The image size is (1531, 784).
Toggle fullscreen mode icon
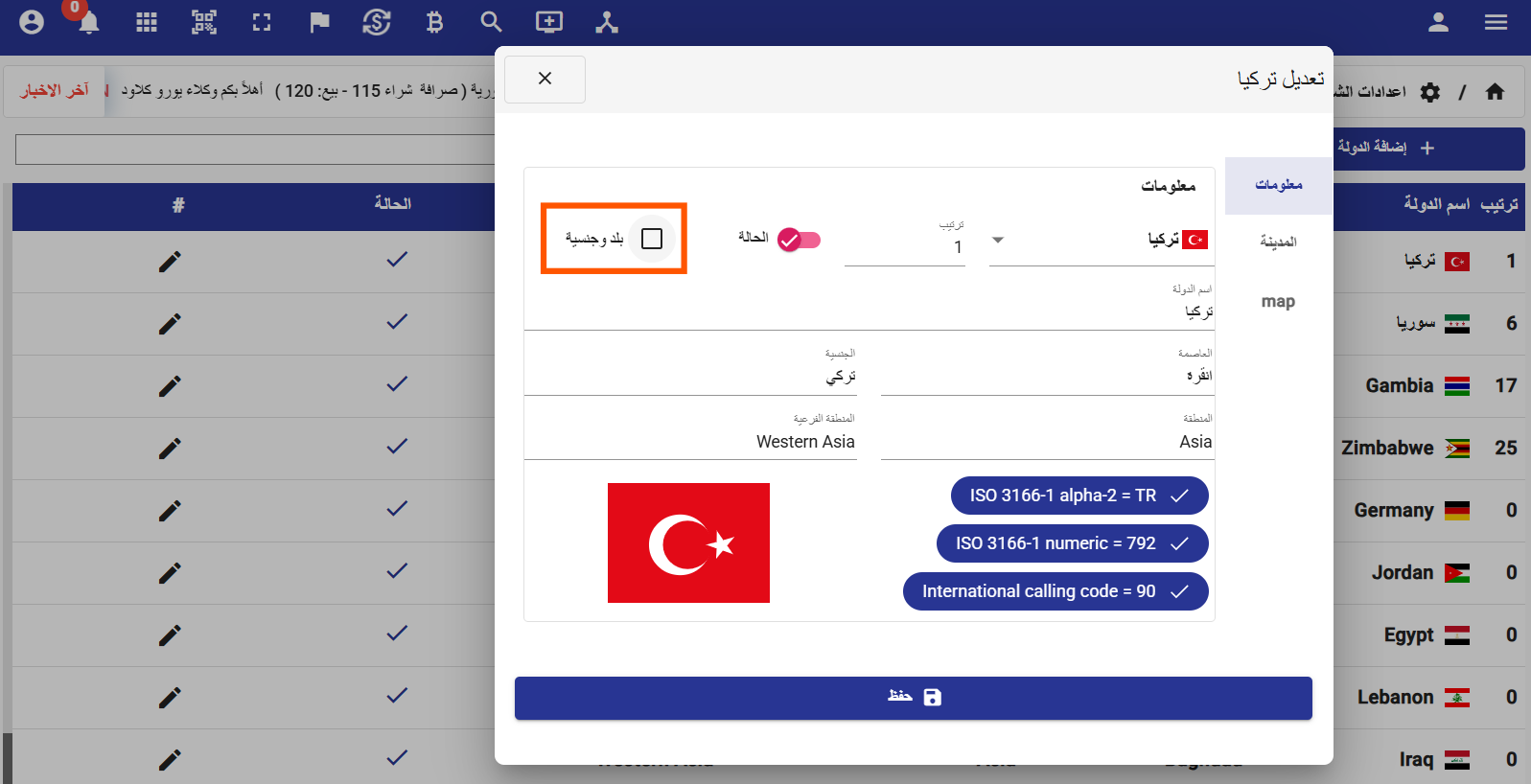click(262, 23)
